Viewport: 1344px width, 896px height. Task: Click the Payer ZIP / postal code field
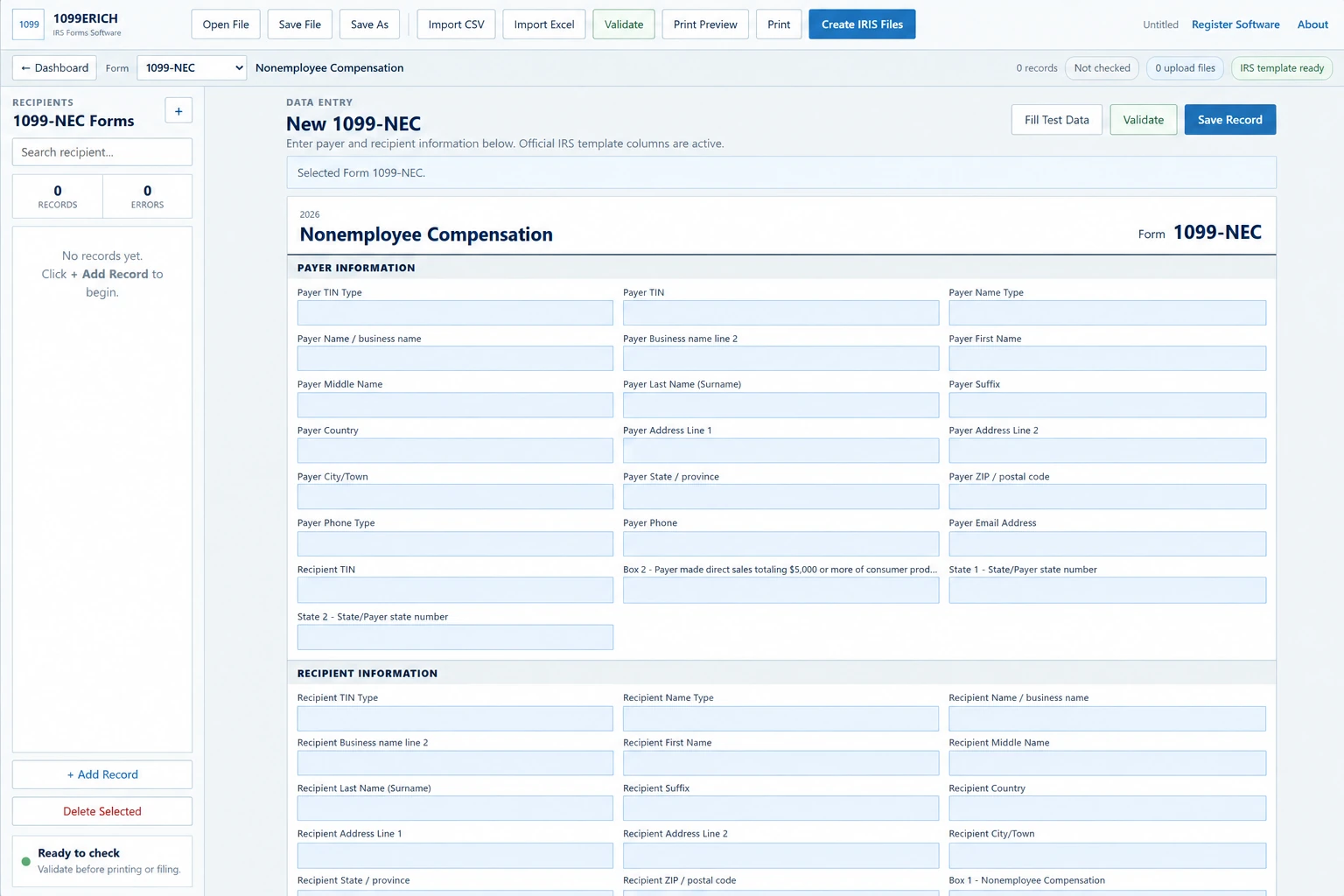tap(1107, 497)
